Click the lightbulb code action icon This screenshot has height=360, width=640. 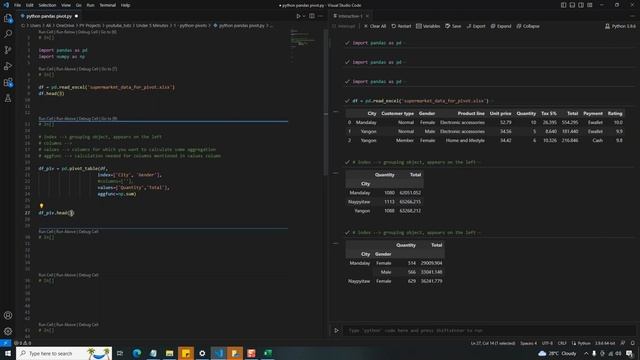[x=41, y=206]
